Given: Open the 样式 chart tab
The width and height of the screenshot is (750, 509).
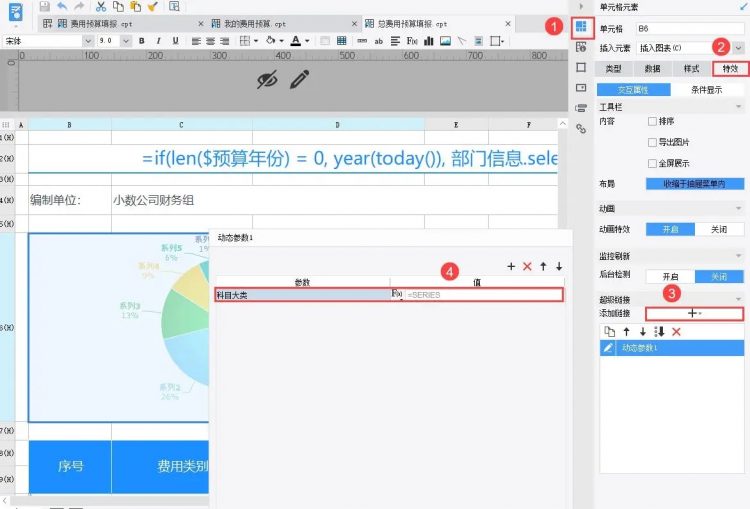Looking at the screenshot, I should point(691,69).
